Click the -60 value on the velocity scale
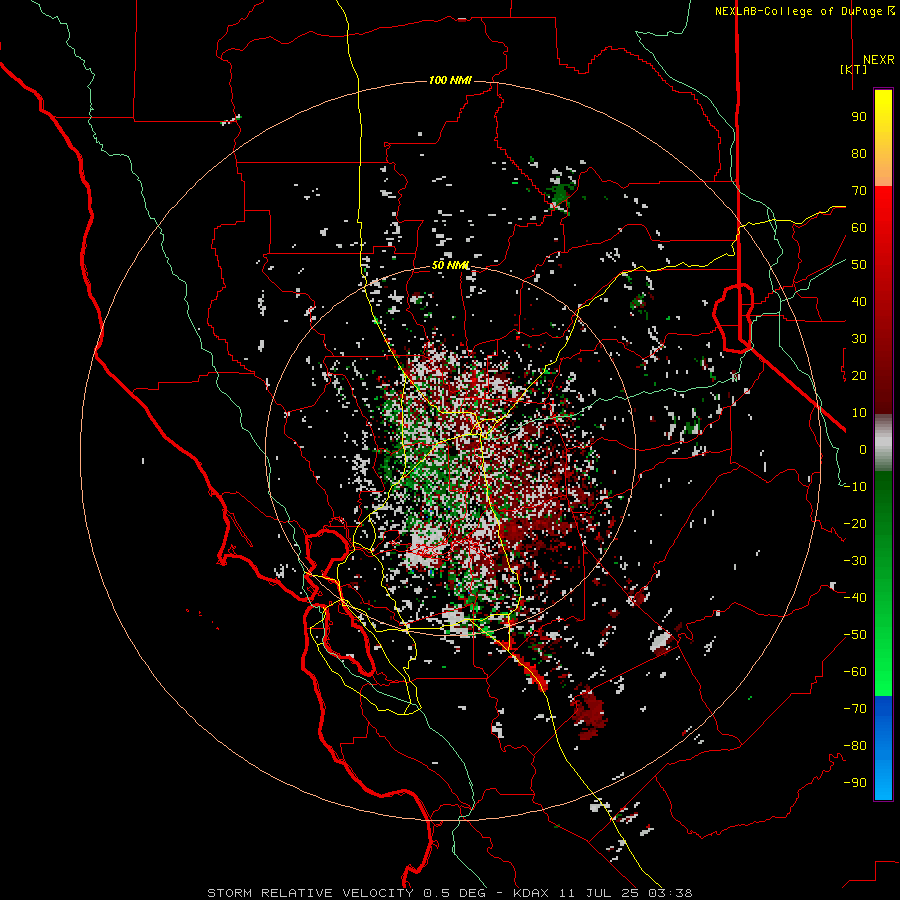 [855, 672]
